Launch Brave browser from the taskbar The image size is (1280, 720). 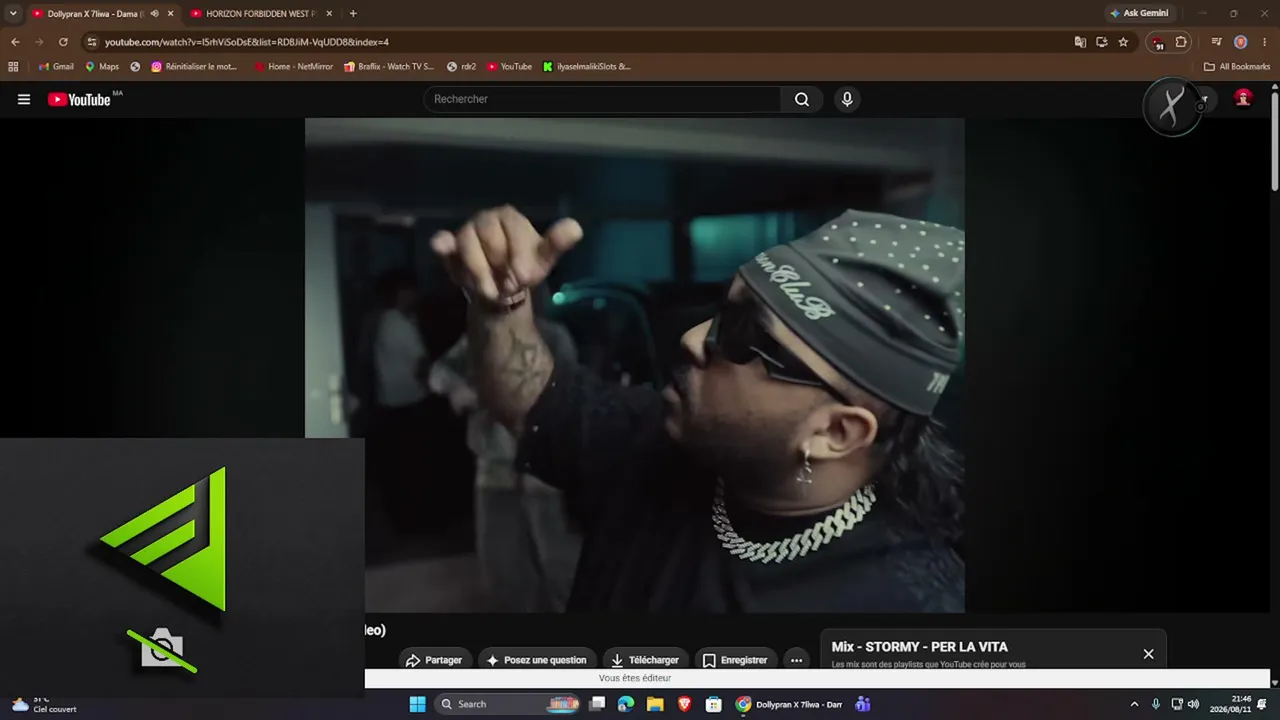685,704
